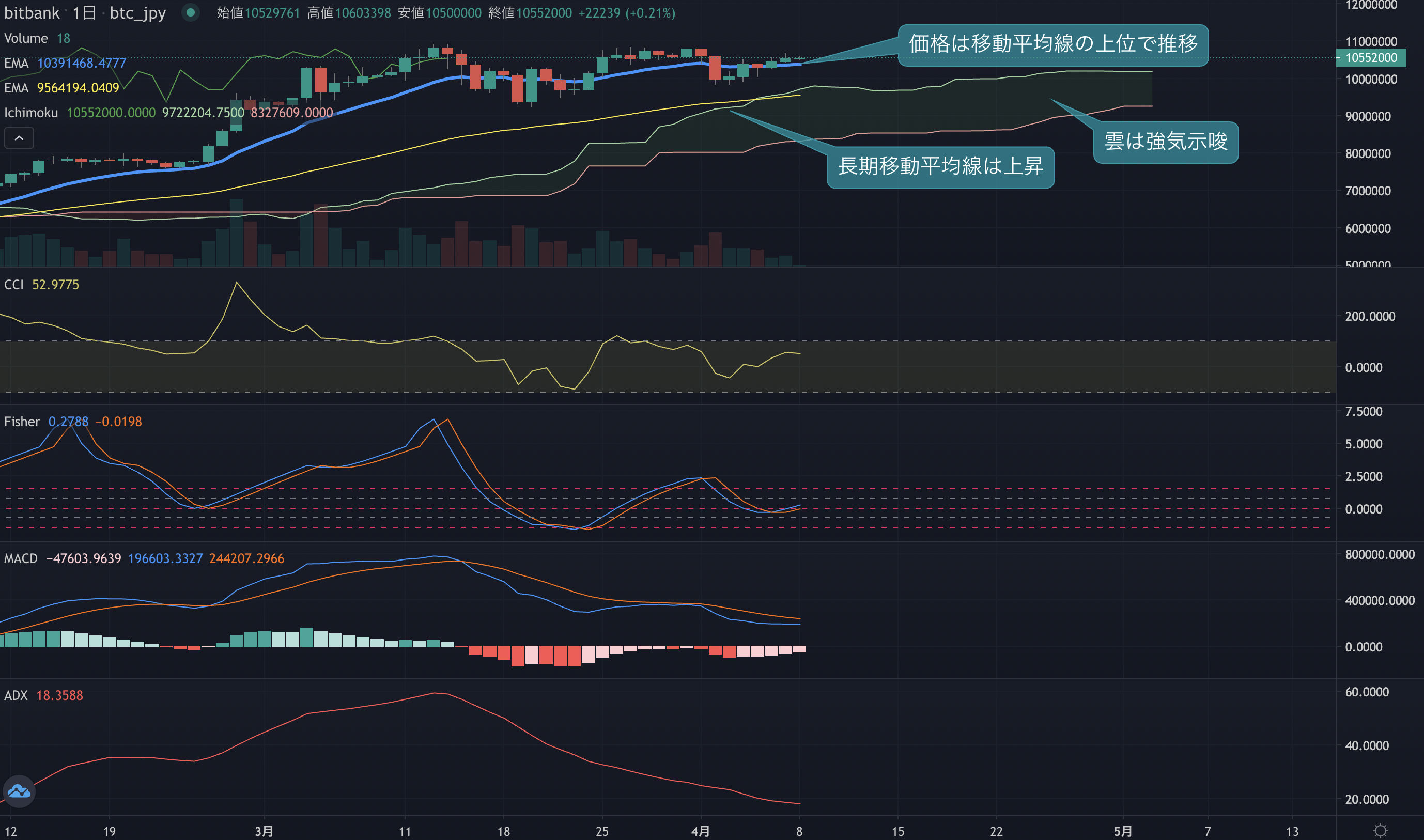This screenshot has width=1424, height=840.
Task: Open the chart settings gear icon
Action: [1381, 830]
